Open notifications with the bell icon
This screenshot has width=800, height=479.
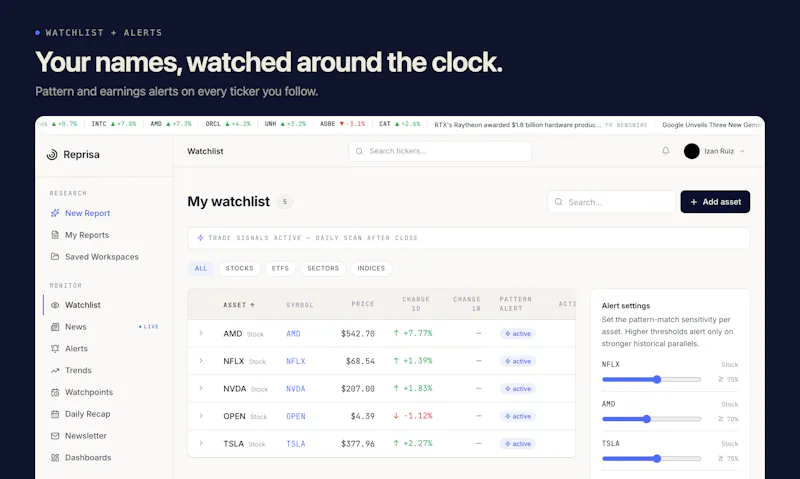point(666,151)
